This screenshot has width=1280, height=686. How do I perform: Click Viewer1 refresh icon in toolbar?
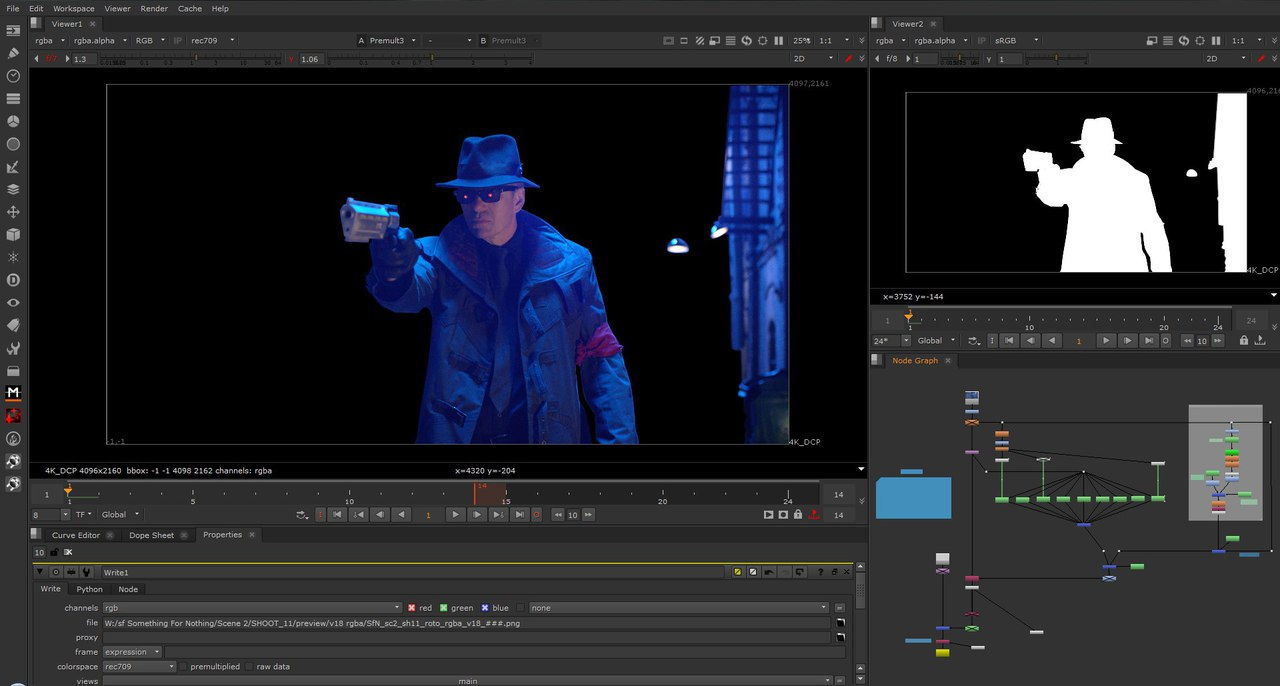coord(747,41)
